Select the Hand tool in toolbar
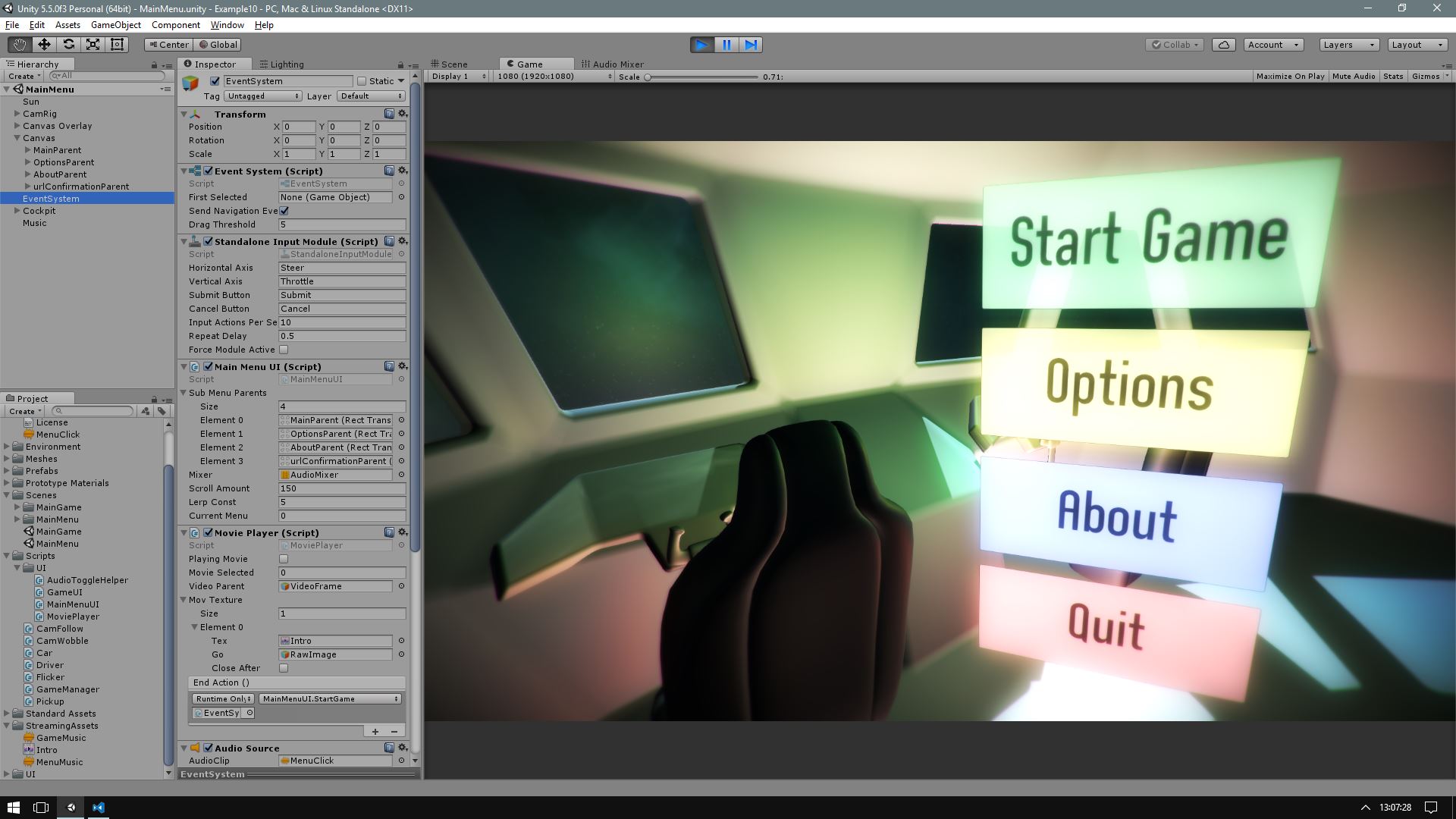This screenshot has height=819, width=1456. click(19, 45)
